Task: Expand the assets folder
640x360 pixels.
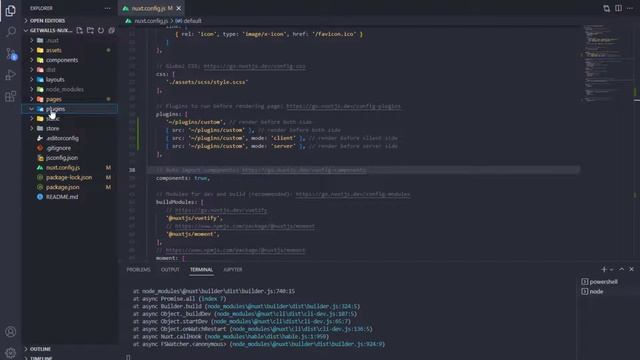Action: tap(53, 50)
